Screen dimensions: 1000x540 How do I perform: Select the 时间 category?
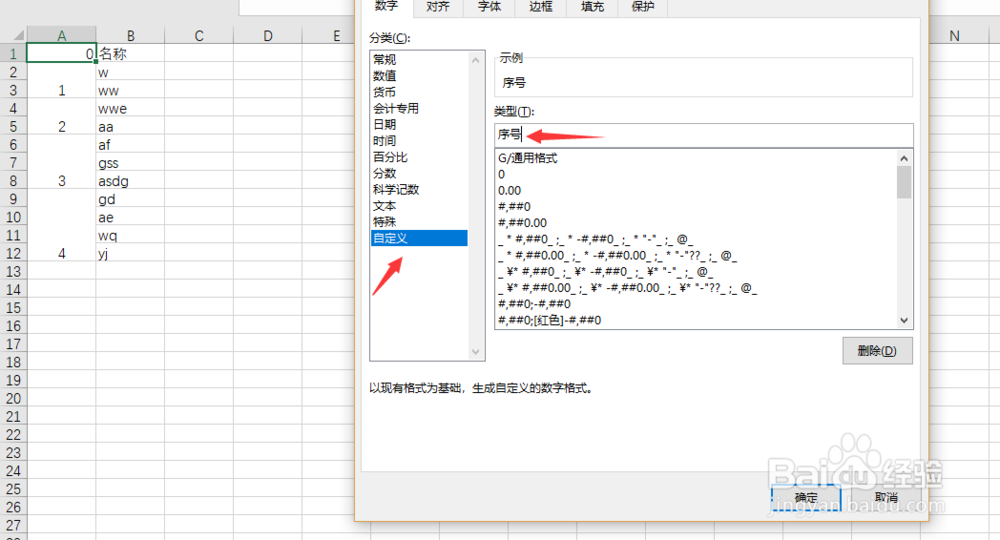[419, 141]
